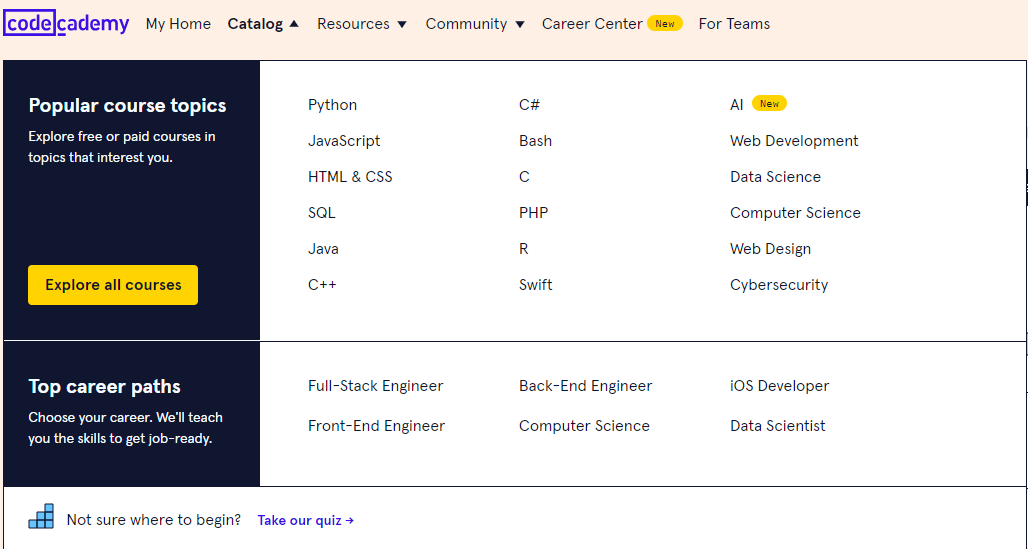Select the Cybersecurity topic

tap(779, 285)
